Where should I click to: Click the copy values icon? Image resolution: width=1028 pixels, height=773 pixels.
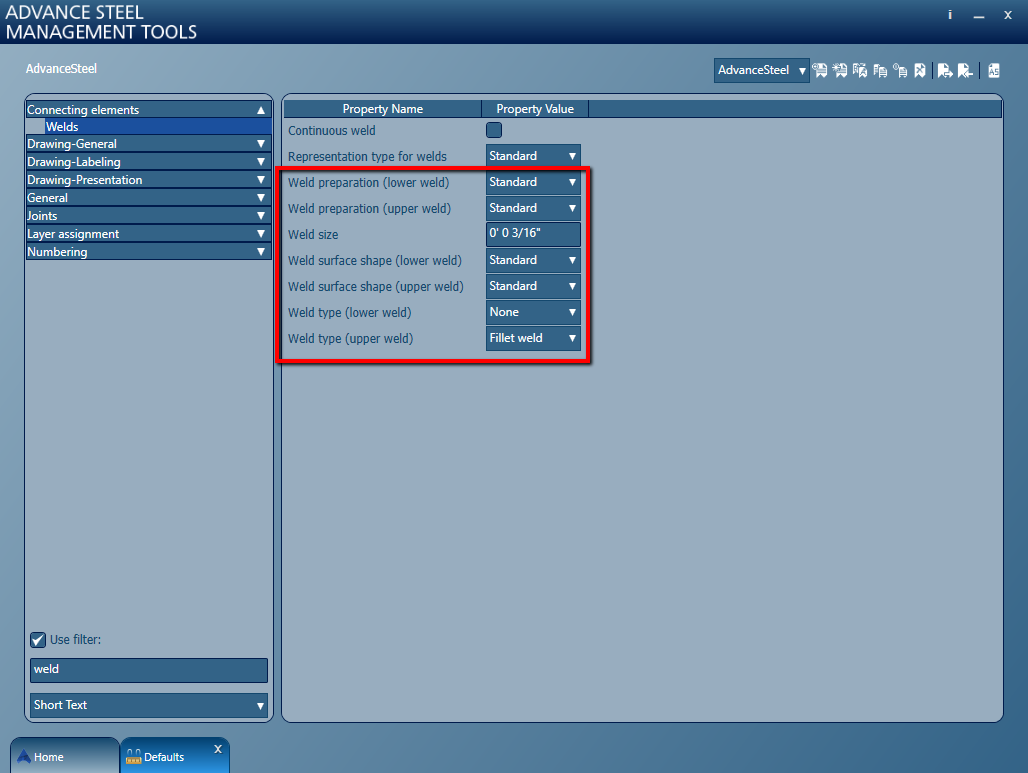879,70
